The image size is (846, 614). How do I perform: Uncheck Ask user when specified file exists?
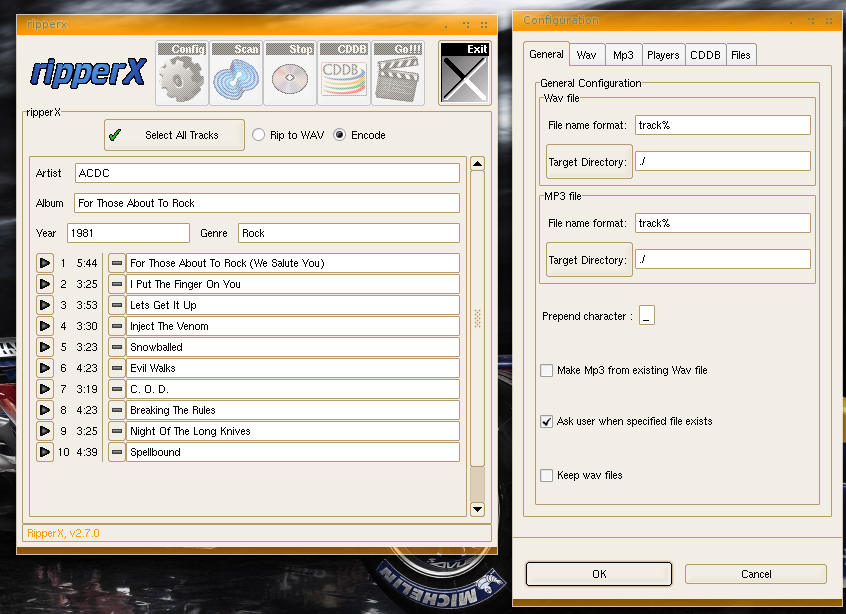coord(547,421)
